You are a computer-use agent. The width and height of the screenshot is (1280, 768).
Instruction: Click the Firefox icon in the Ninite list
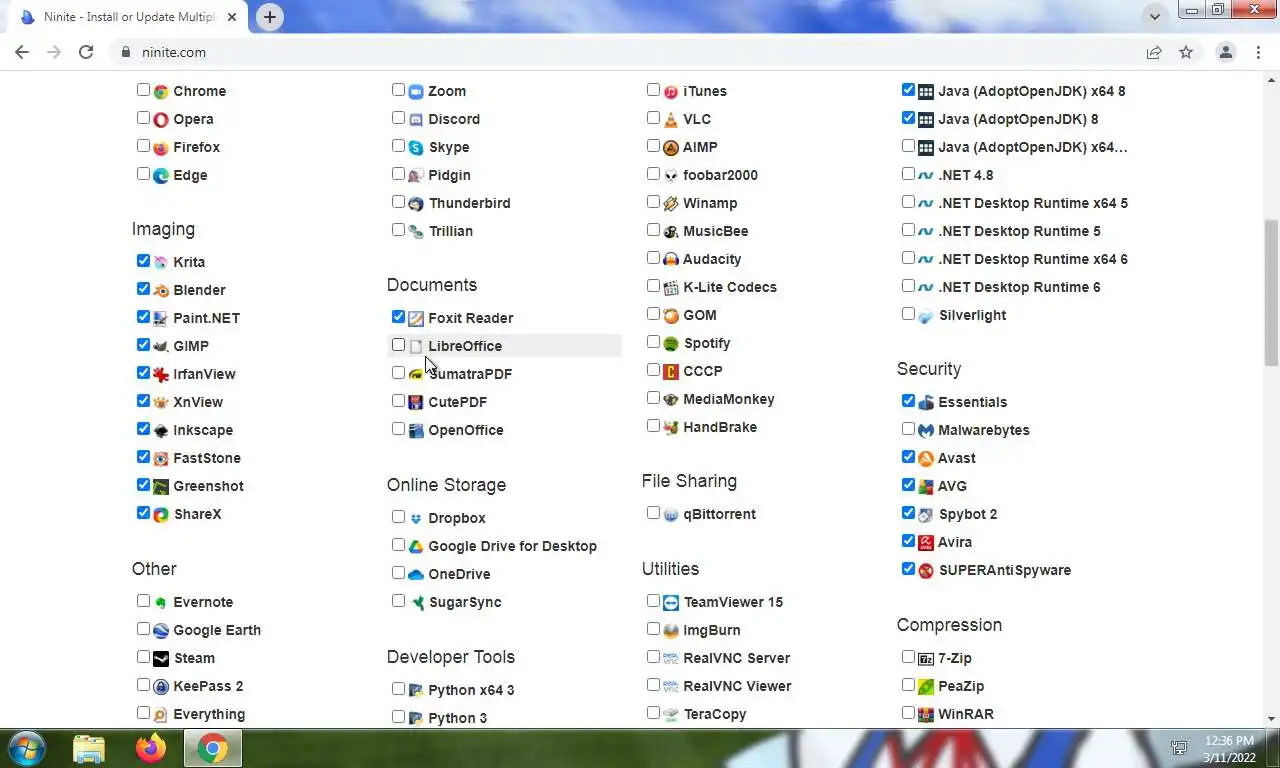[x=161, y=147]
